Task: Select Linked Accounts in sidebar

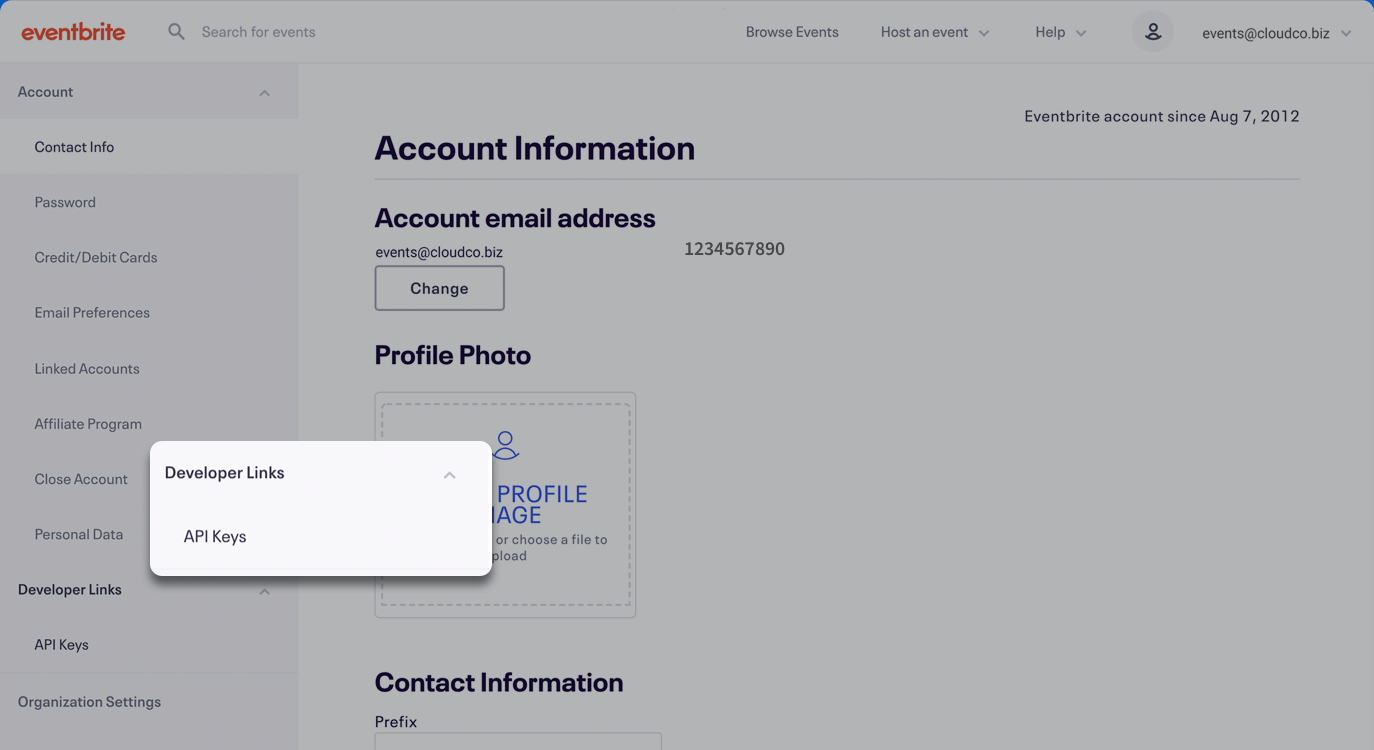Action: click(87, 368)
